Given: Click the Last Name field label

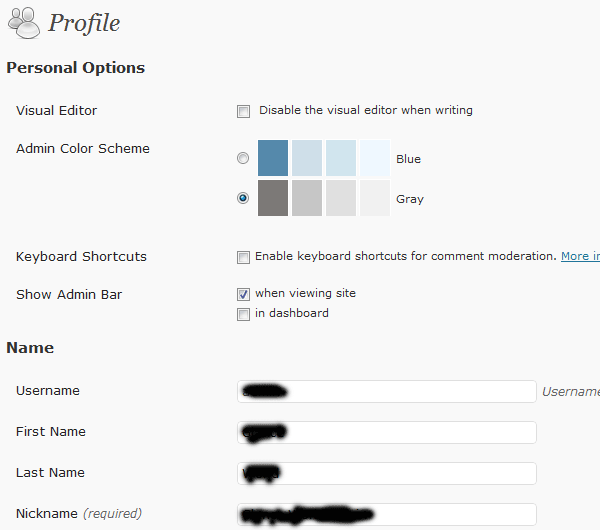Looking at the screenshot, I should point(50,473).
